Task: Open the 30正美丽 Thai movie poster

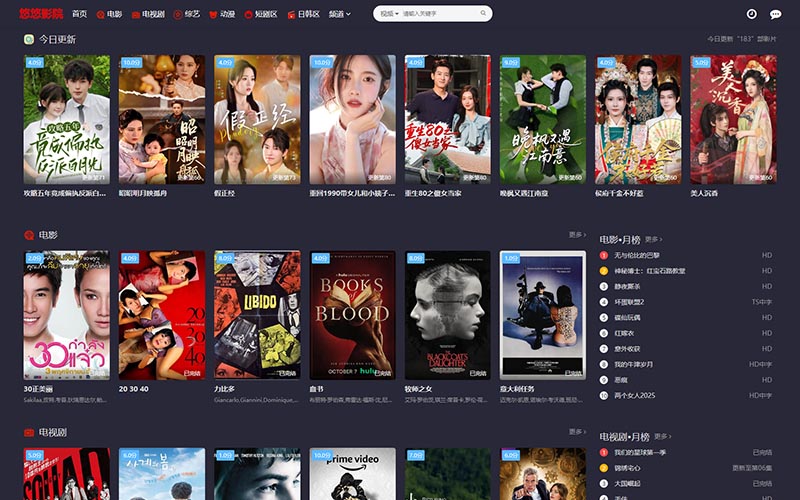Action: tap(66, 315)
